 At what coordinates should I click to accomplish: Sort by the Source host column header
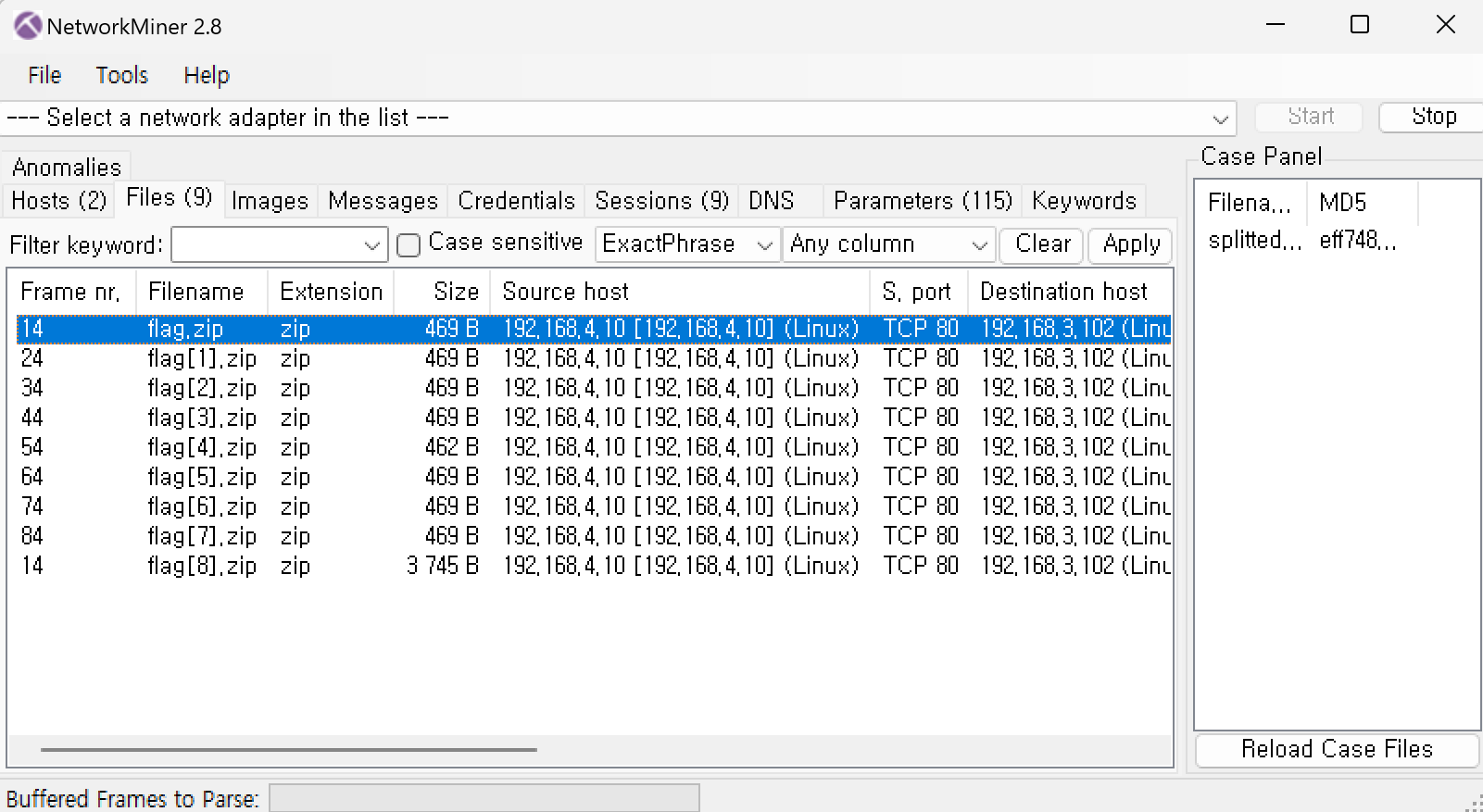point(680,292)
